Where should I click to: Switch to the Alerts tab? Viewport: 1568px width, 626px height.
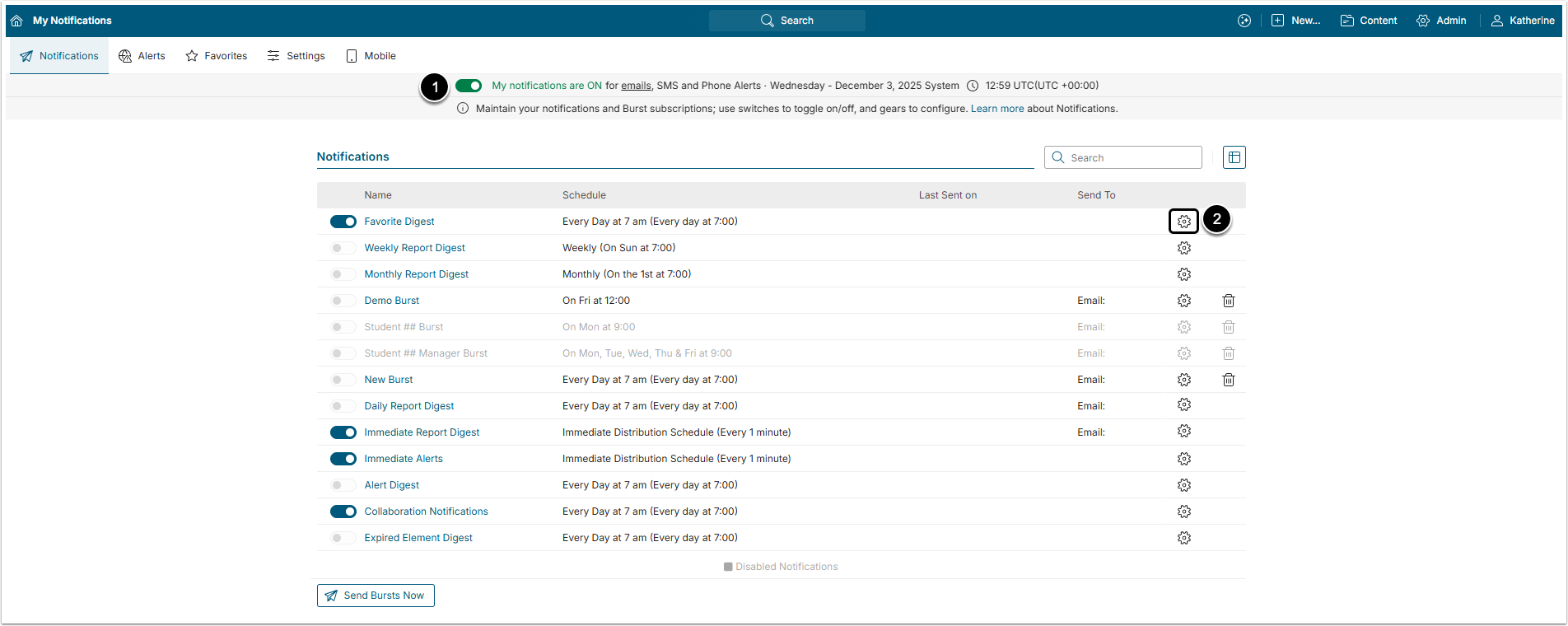pos(142,56)
